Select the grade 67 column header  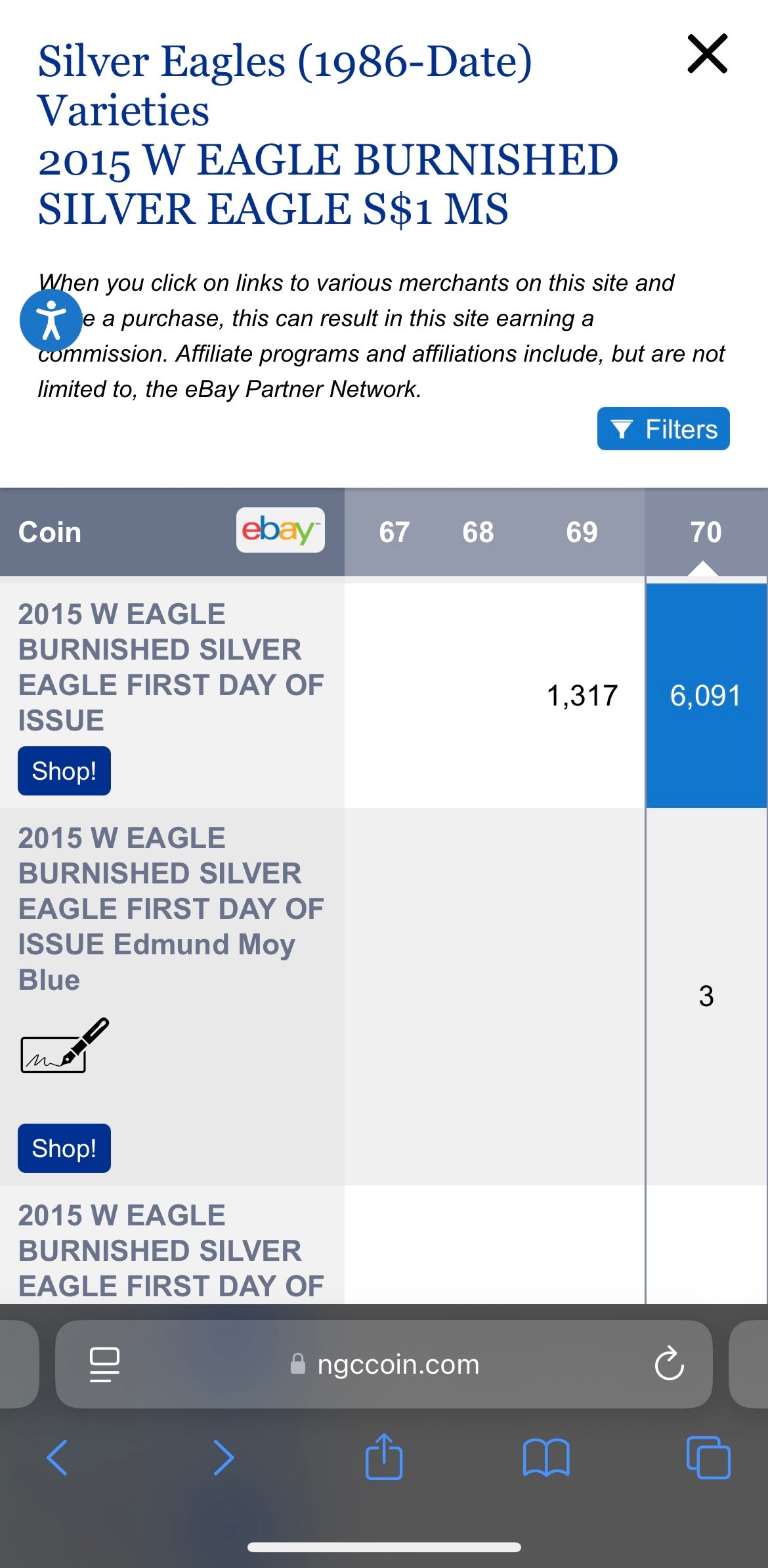click(x=395, y=532)
